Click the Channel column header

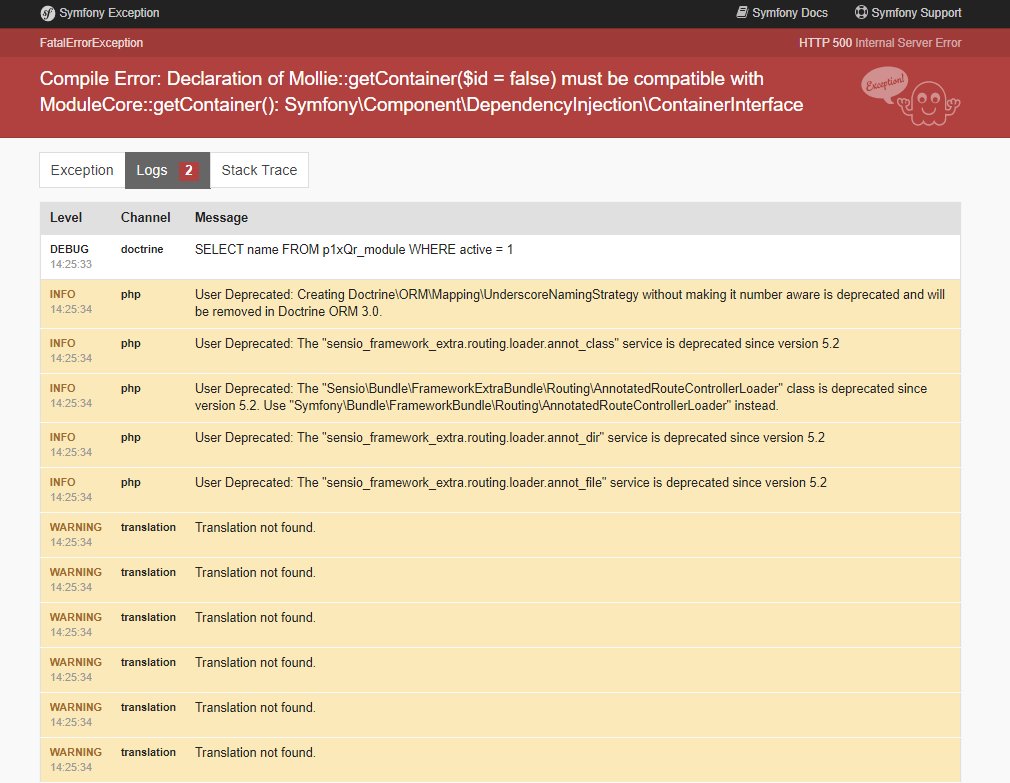(146, 218)
